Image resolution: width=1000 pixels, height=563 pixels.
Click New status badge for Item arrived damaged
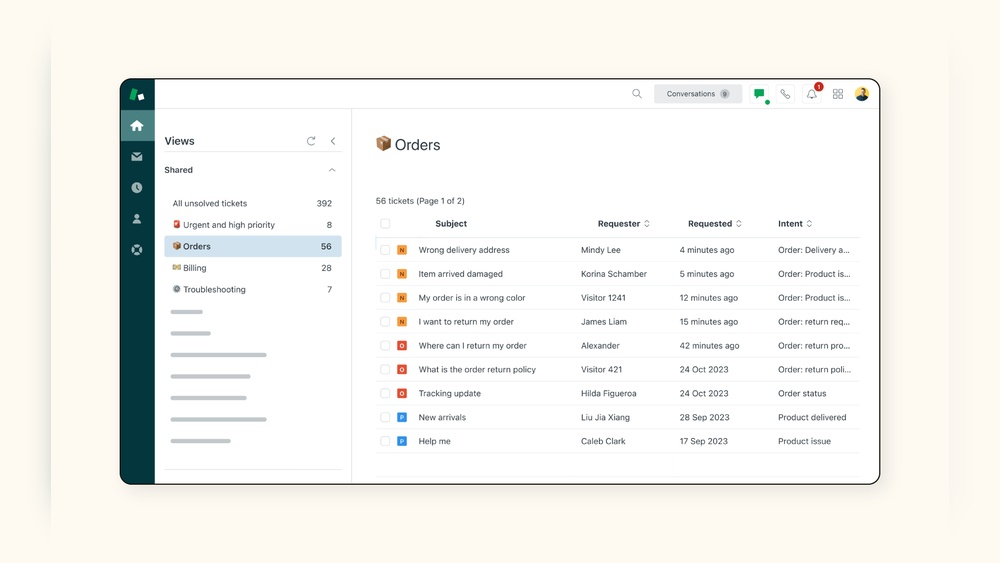pyautogui.click(x=402, y=274)
